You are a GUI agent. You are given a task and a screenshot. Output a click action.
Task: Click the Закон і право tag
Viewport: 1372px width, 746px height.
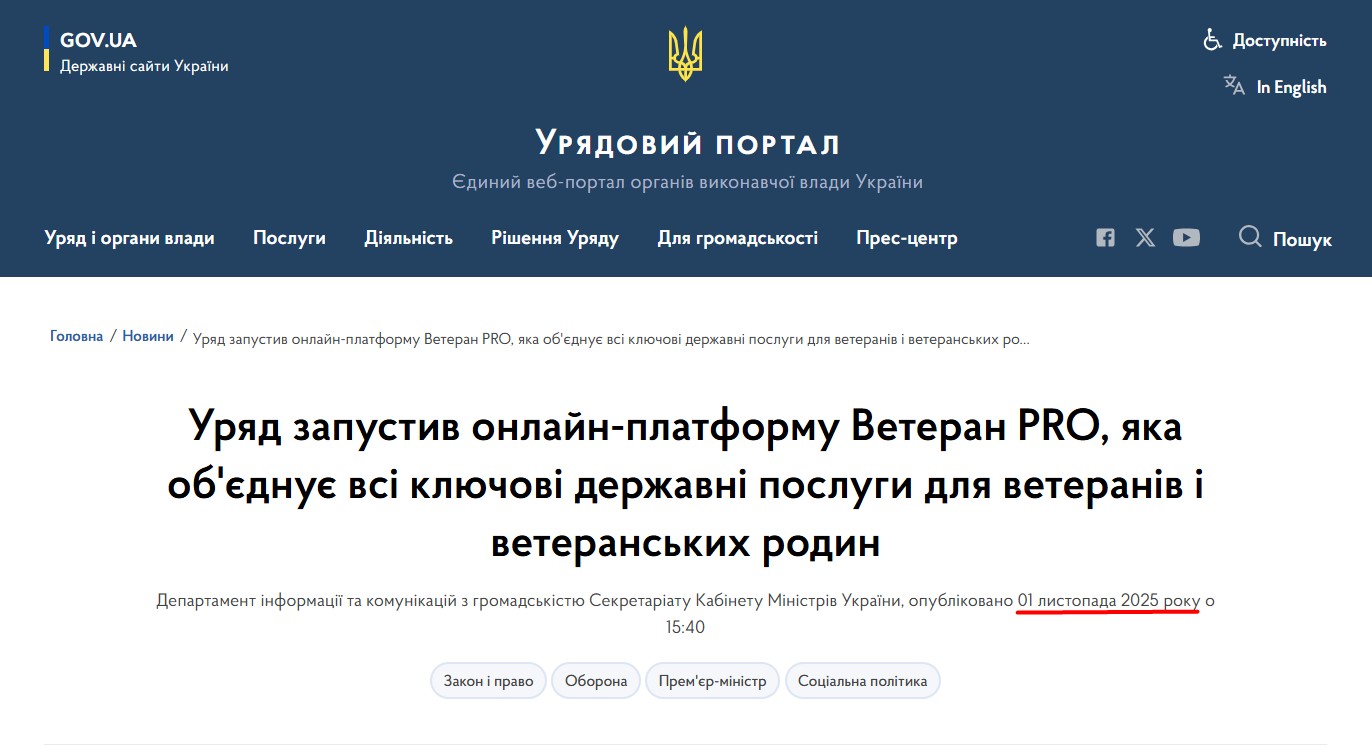point(488,680)
